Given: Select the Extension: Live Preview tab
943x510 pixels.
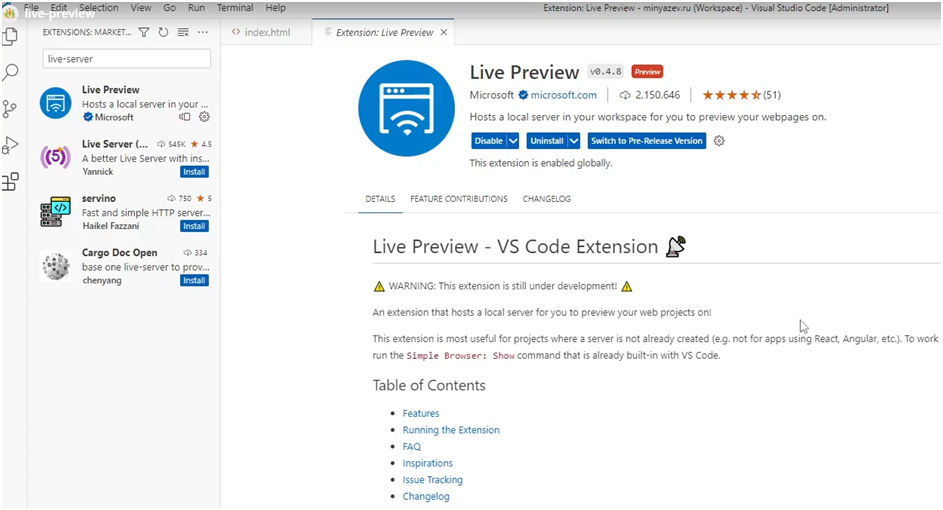Looking at the screenshot, I should coord(384,32).
